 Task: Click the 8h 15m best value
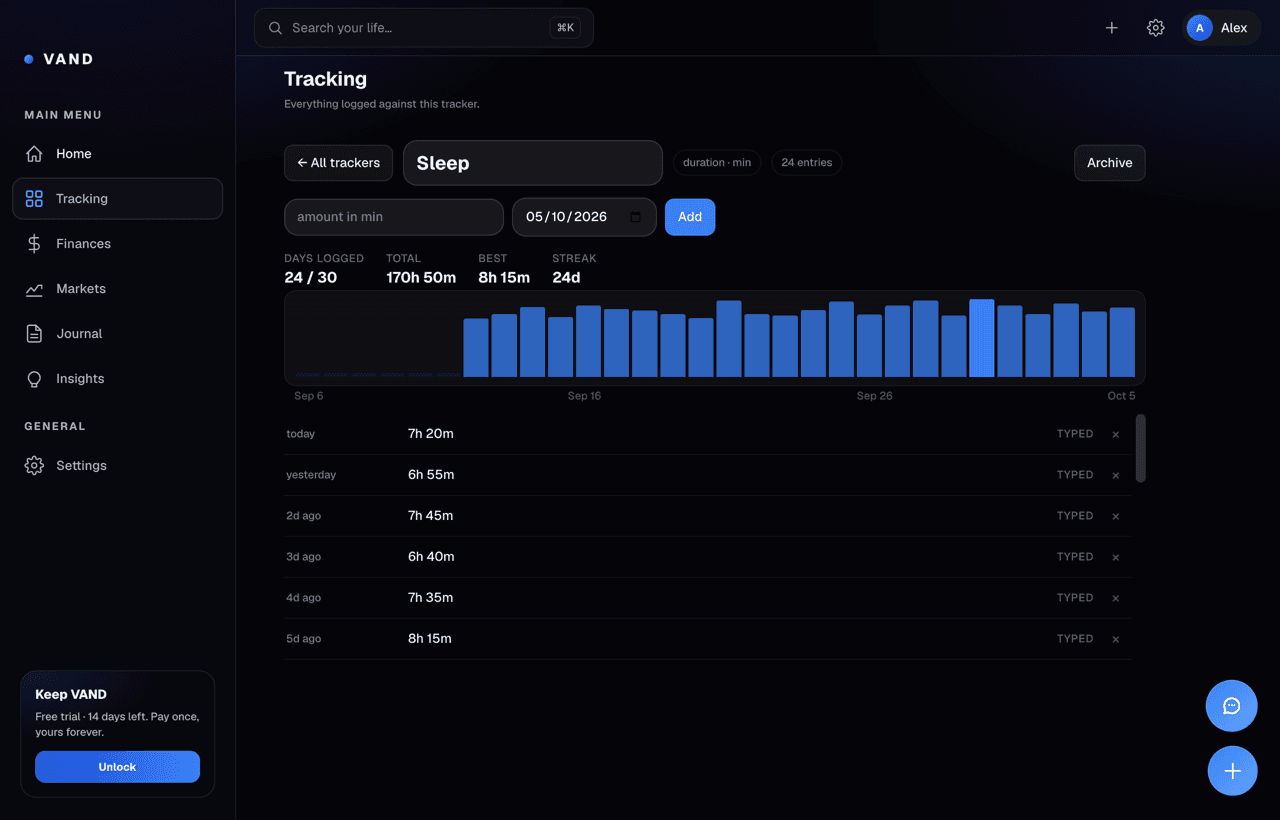[x=504, y=278]
